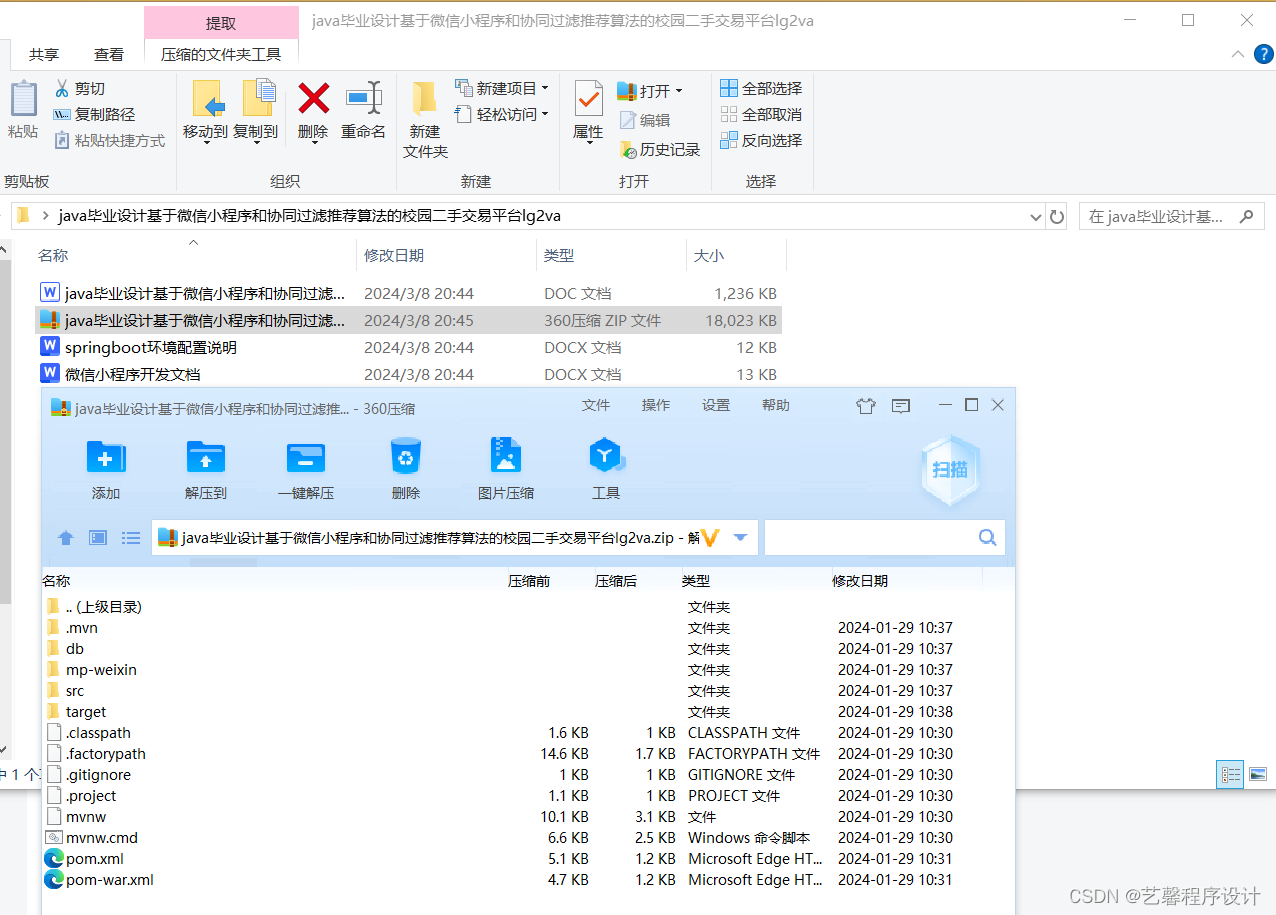Screen dimensions: 1276x915
Task: Click the Explorer search box
Action: click(1172, 216)
